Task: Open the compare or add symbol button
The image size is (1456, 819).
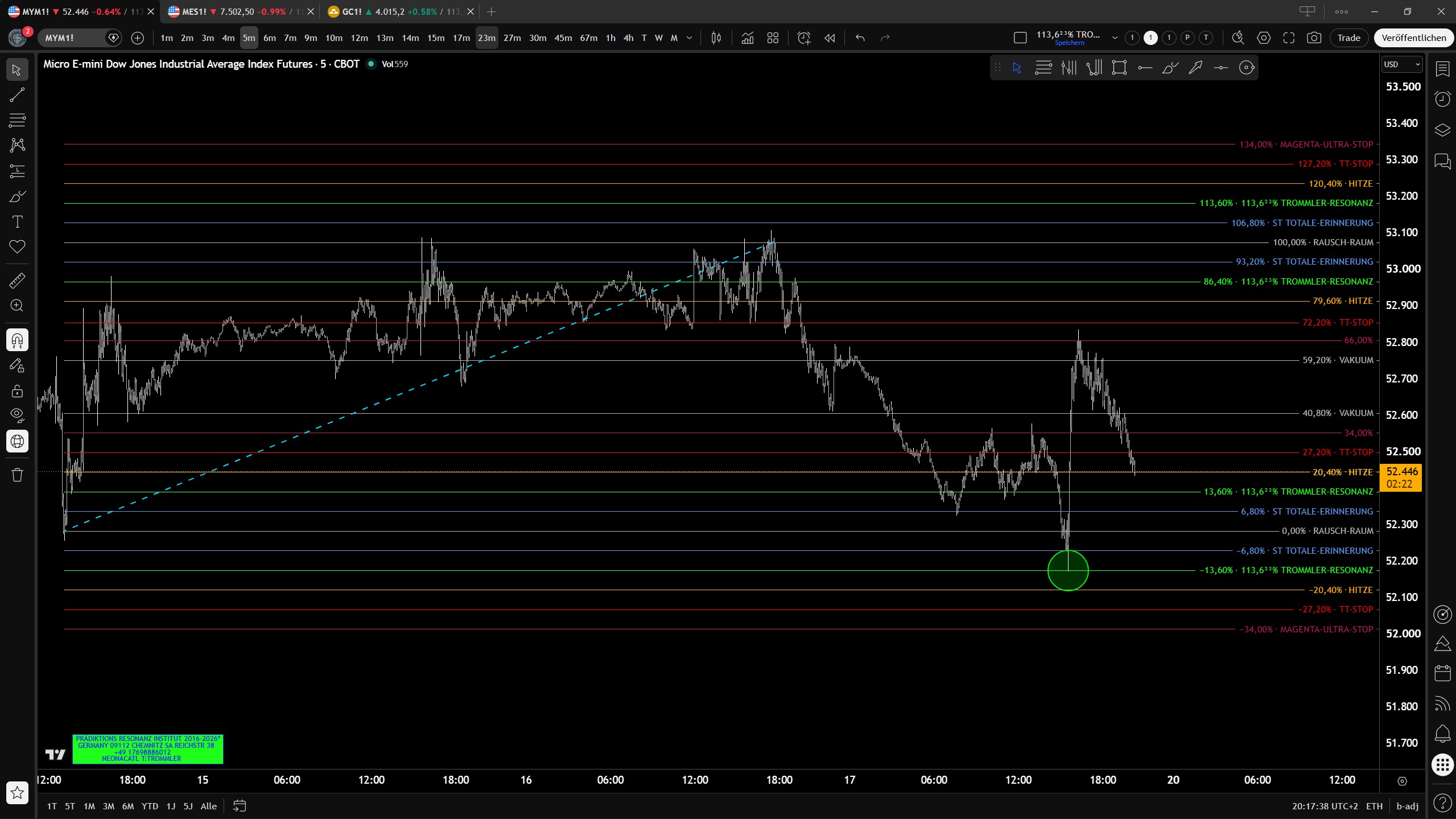Action: 137,38
